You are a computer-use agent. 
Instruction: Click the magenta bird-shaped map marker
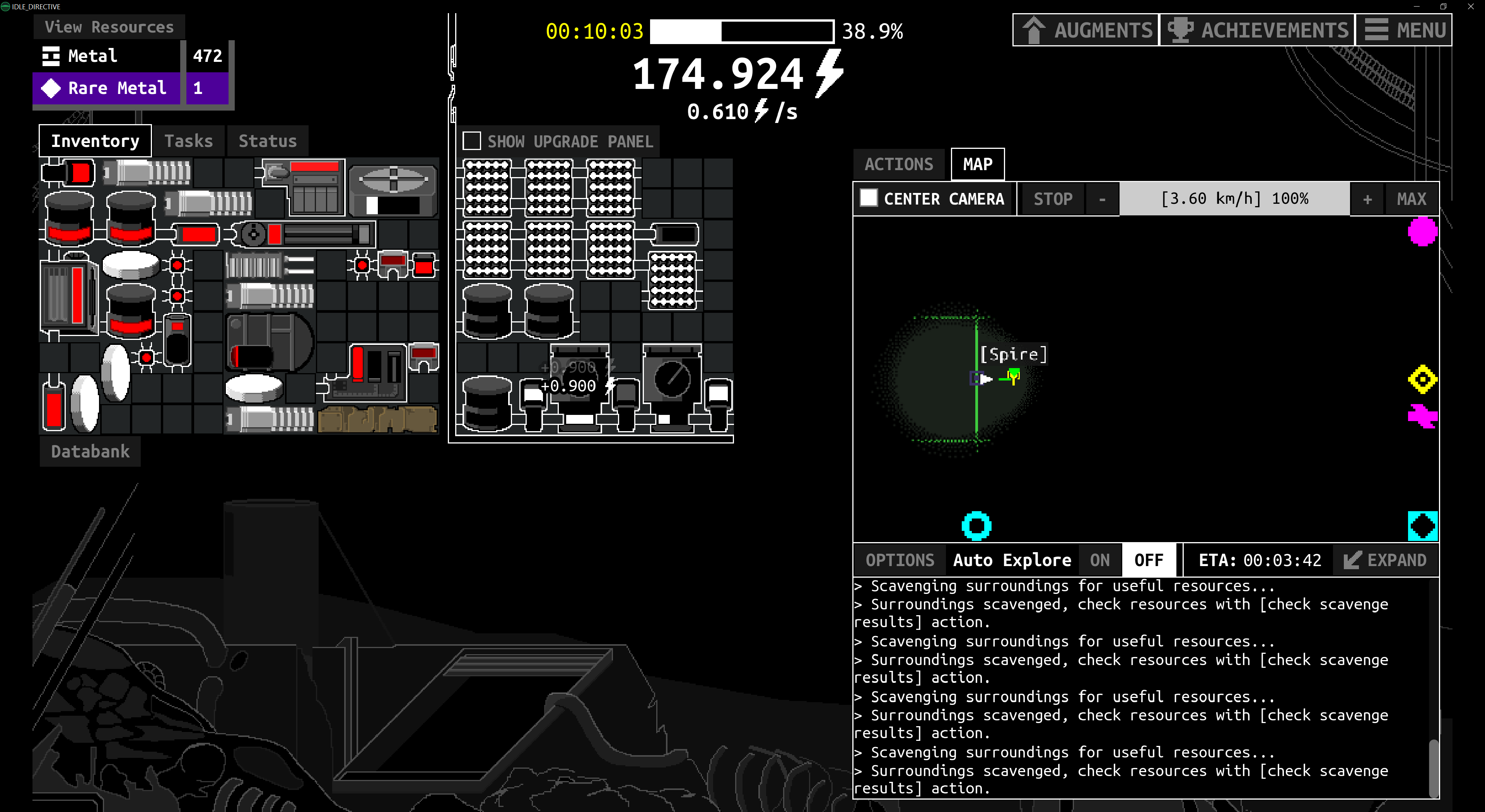[1422, 416]
